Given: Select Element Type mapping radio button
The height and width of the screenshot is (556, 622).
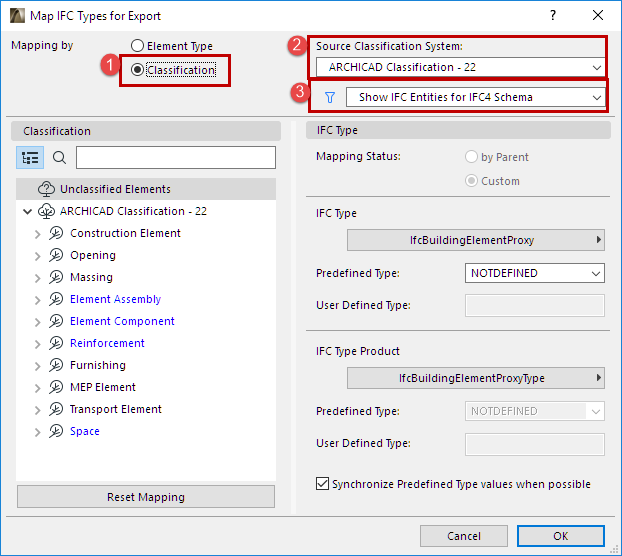Looking at the screenshot, I should [137, 46].
